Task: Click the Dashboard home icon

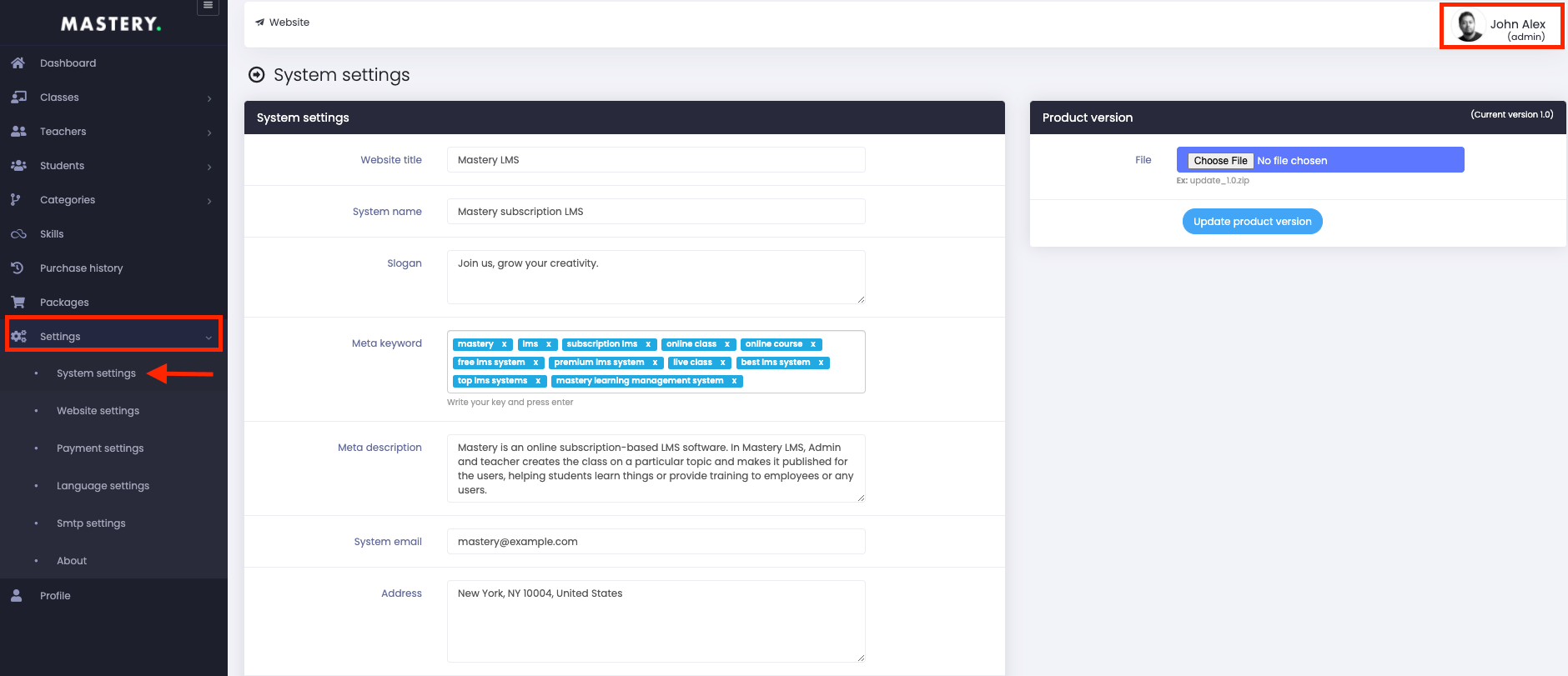Action: [18, 63]
